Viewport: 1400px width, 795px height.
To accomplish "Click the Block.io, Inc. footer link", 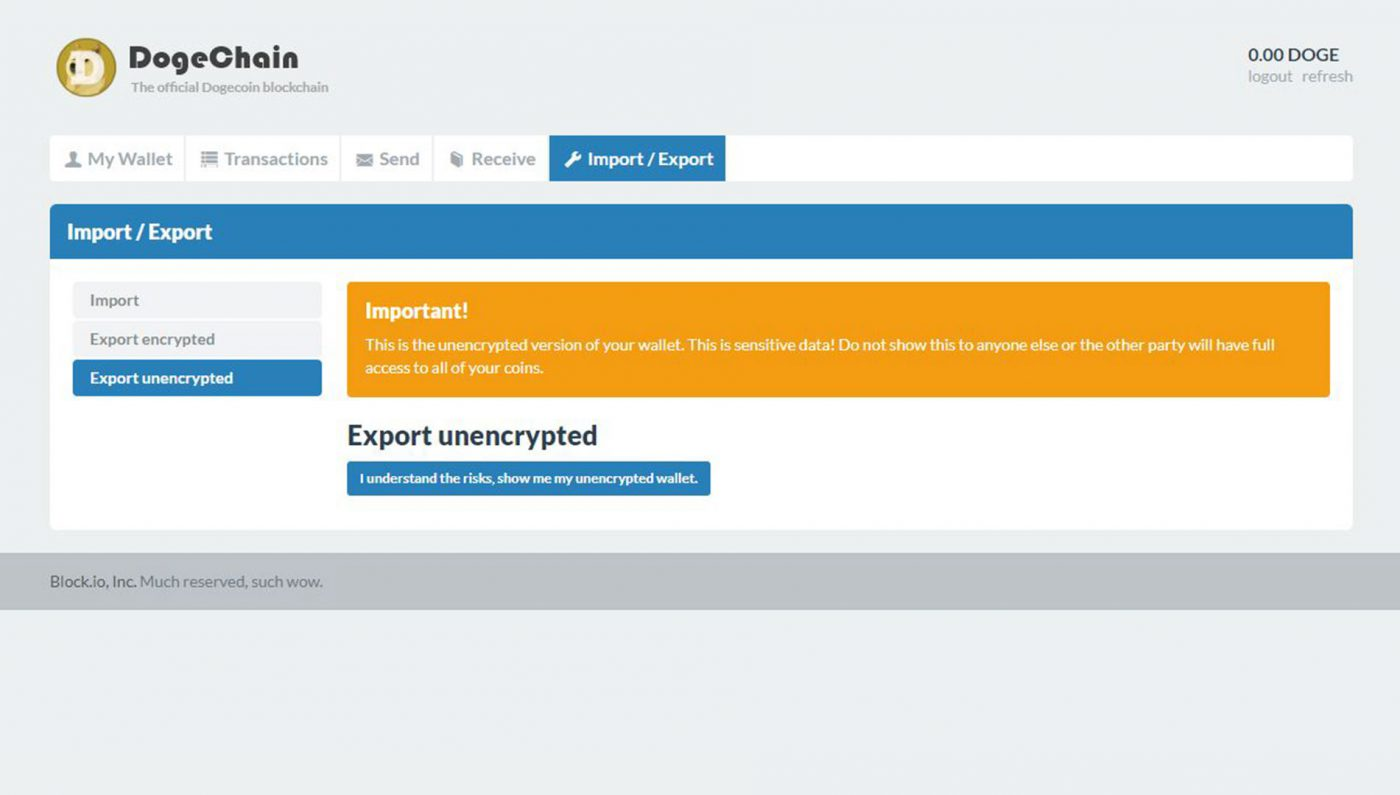I will (93, 581).
